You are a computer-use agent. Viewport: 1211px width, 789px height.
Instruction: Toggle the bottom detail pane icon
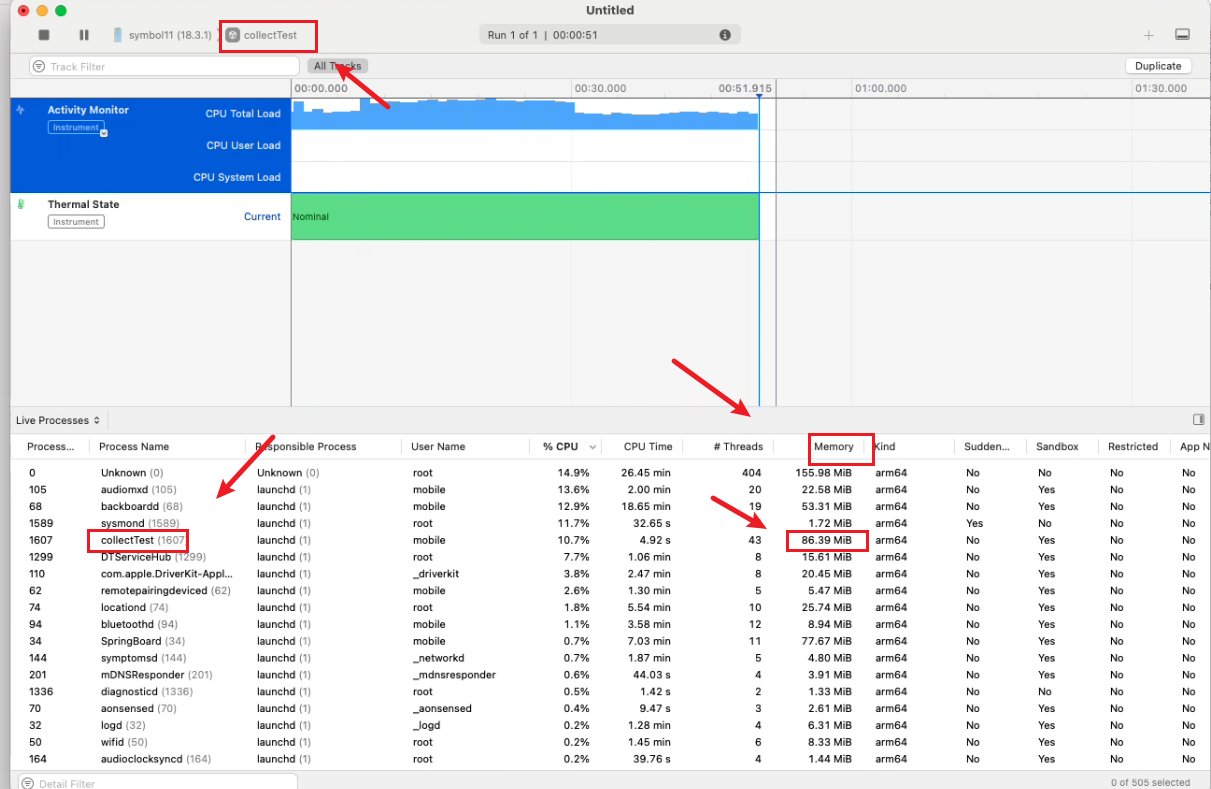1182,35
